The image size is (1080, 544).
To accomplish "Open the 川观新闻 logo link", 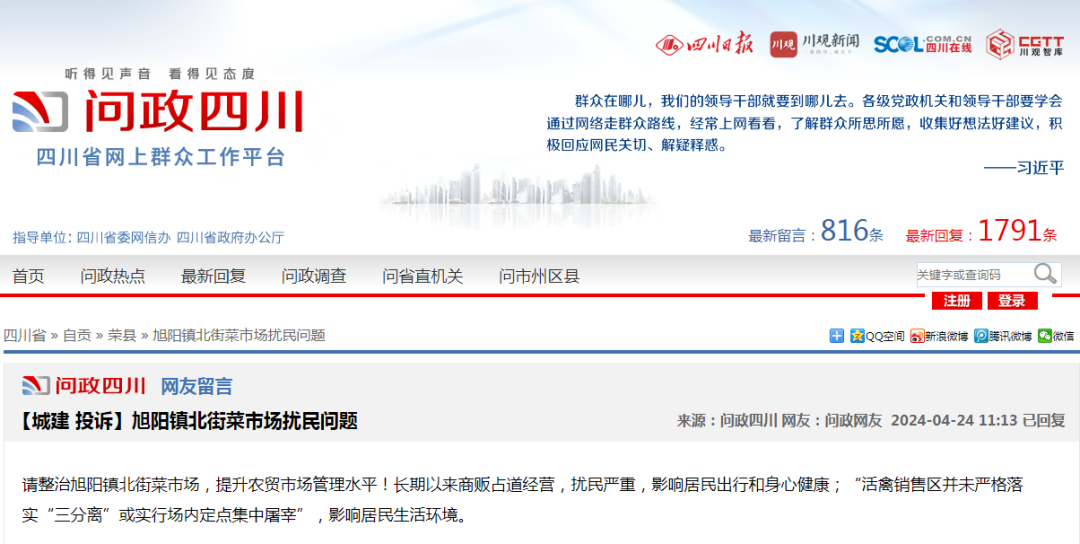I will 814,44.
